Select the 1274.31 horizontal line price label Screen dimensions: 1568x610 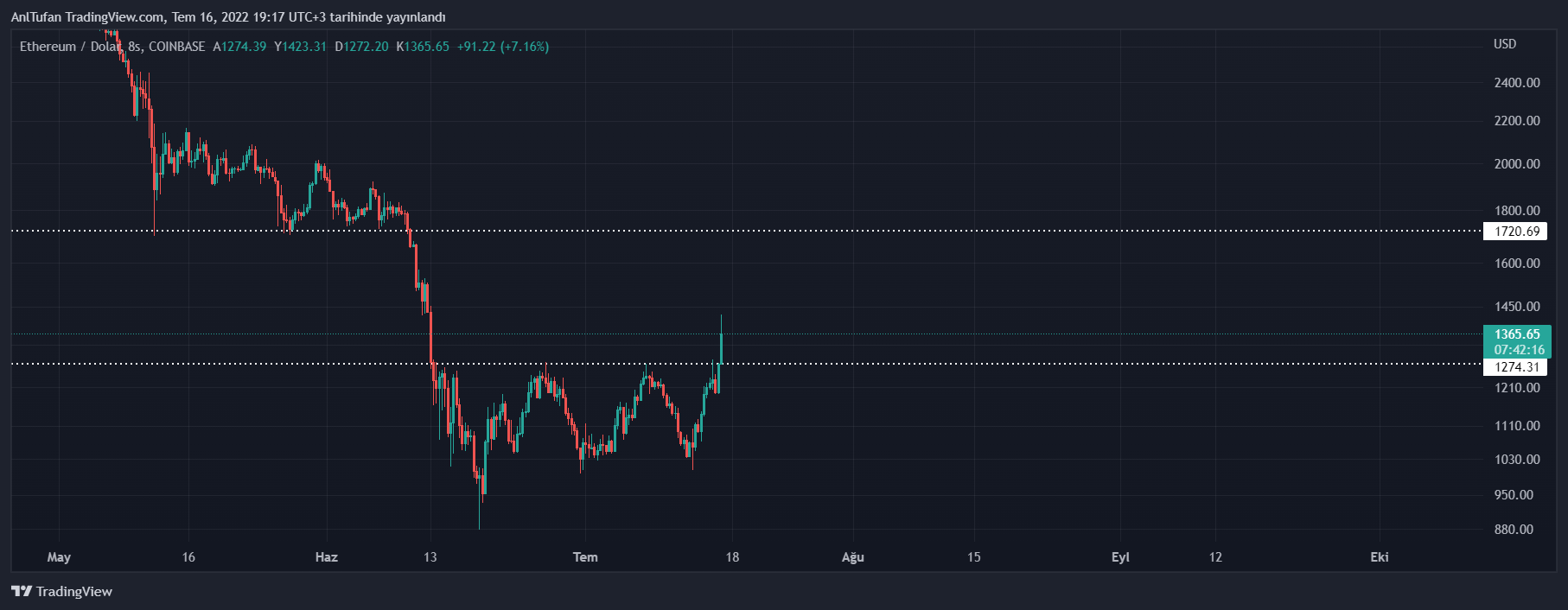pyautogui.click(x=1517, y=367)
